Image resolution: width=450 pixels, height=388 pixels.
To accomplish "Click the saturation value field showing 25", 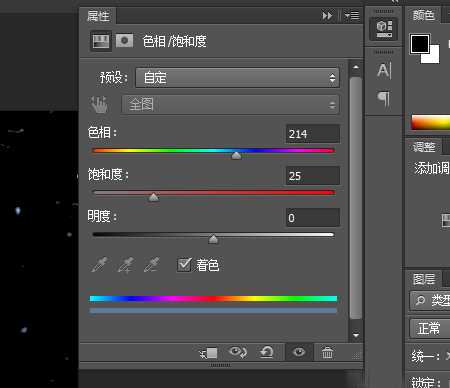I will 313,176.
